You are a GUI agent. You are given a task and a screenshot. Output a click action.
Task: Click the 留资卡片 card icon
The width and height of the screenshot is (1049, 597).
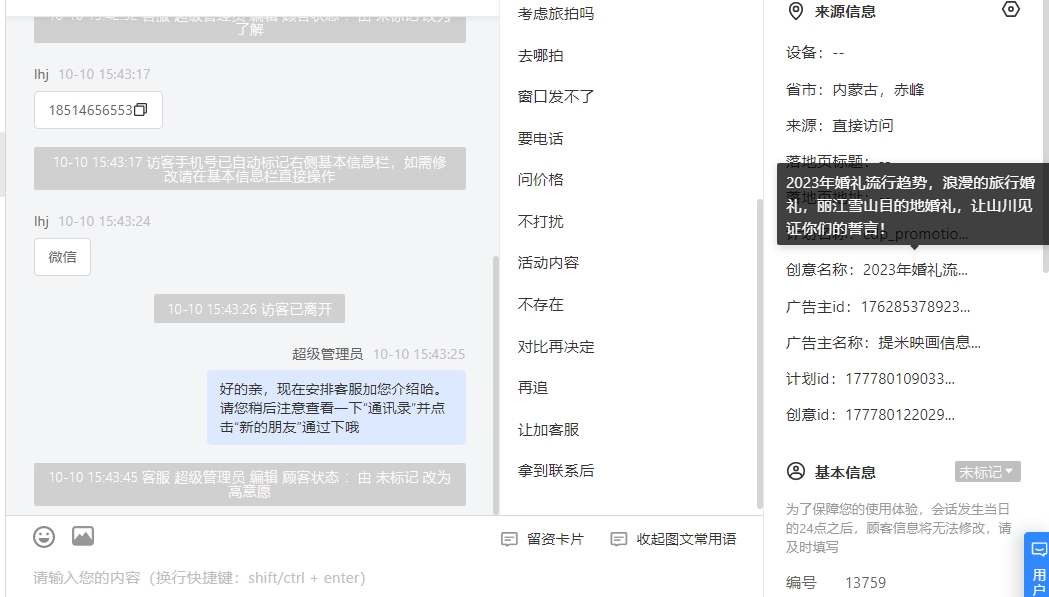(x=509, y=539)
